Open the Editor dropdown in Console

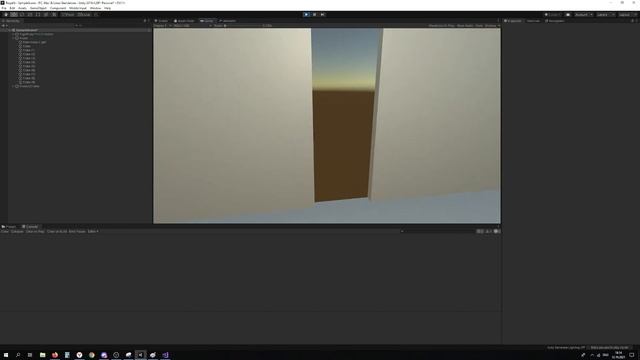(x=93, y=231)
